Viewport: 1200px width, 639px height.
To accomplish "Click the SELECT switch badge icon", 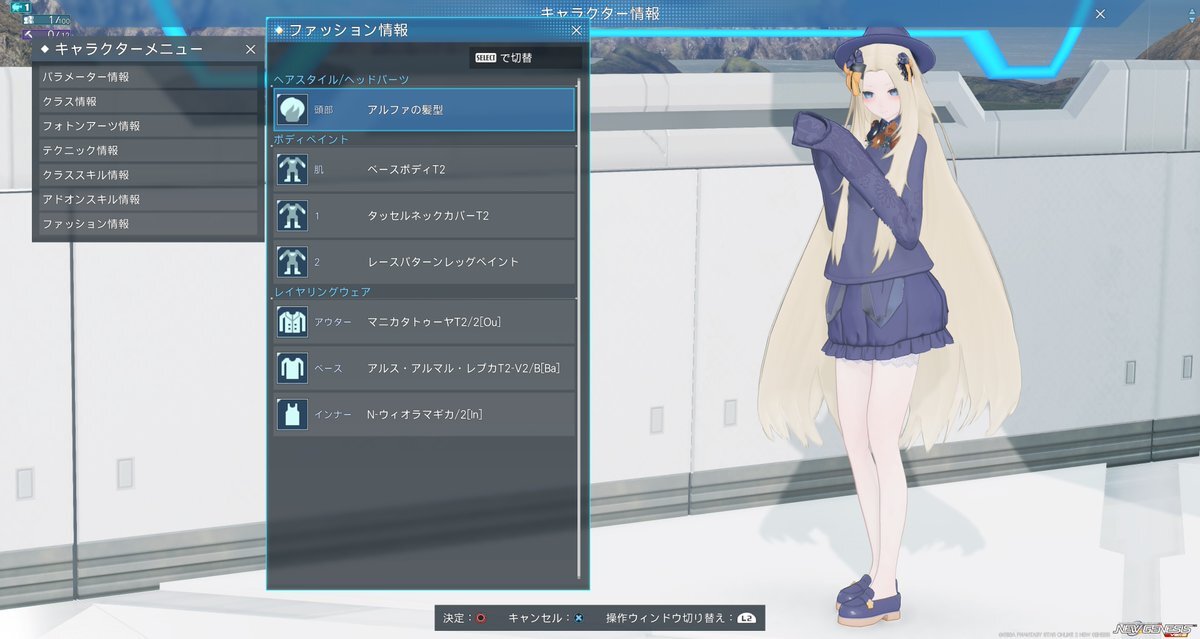I will point(485,58).
